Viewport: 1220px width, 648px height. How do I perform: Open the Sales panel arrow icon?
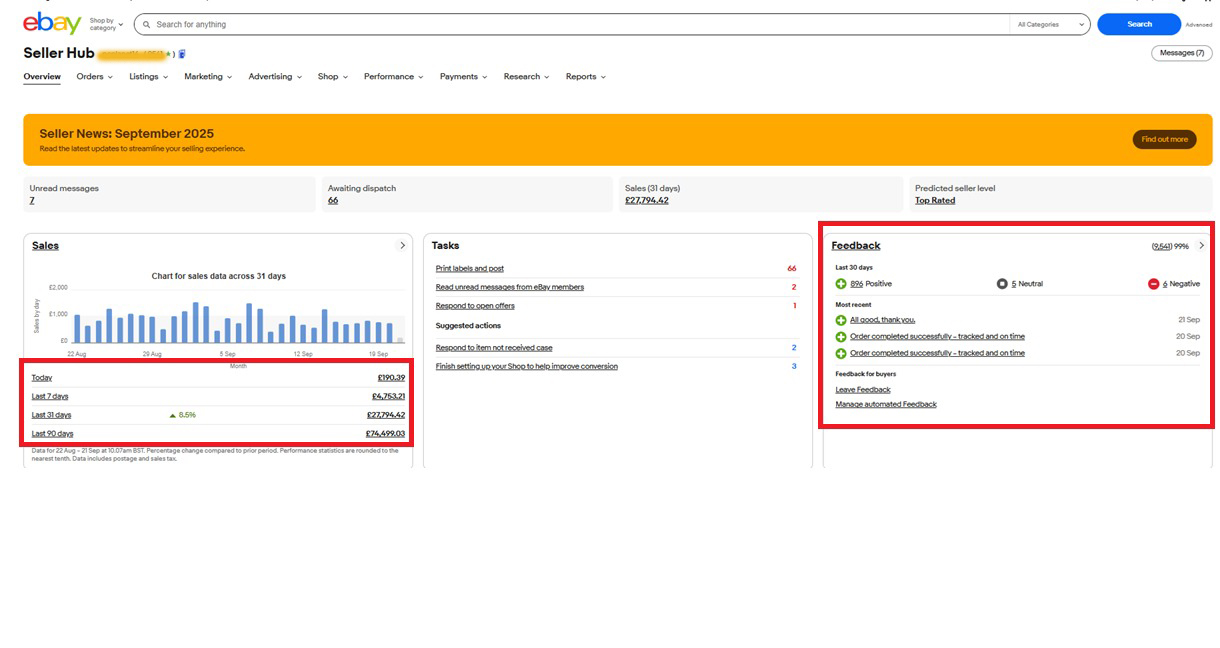pyautogui.click(x=403, y=245)
